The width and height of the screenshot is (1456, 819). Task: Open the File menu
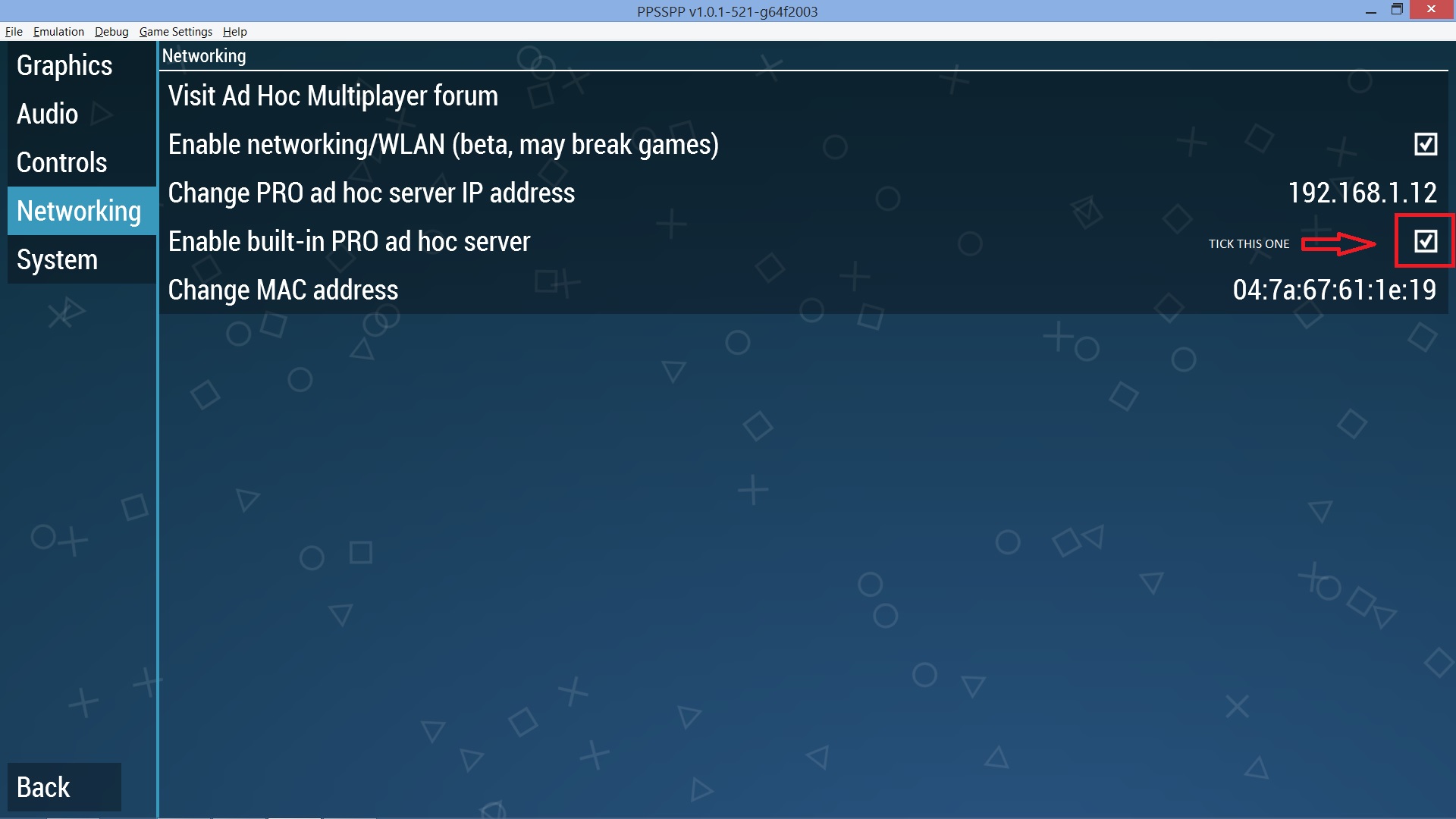pyautogui.click(x=14, y=32)
